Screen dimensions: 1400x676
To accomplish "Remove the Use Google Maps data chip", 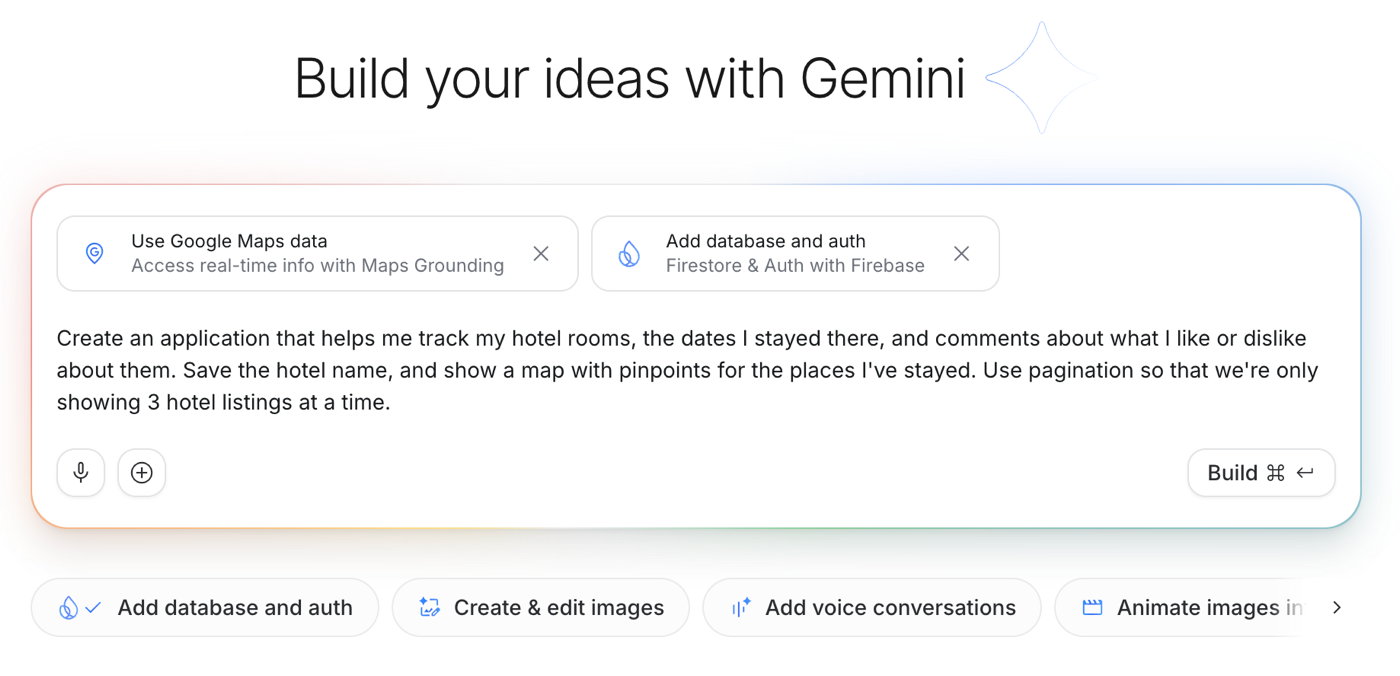I will click(x=541, y=254).
